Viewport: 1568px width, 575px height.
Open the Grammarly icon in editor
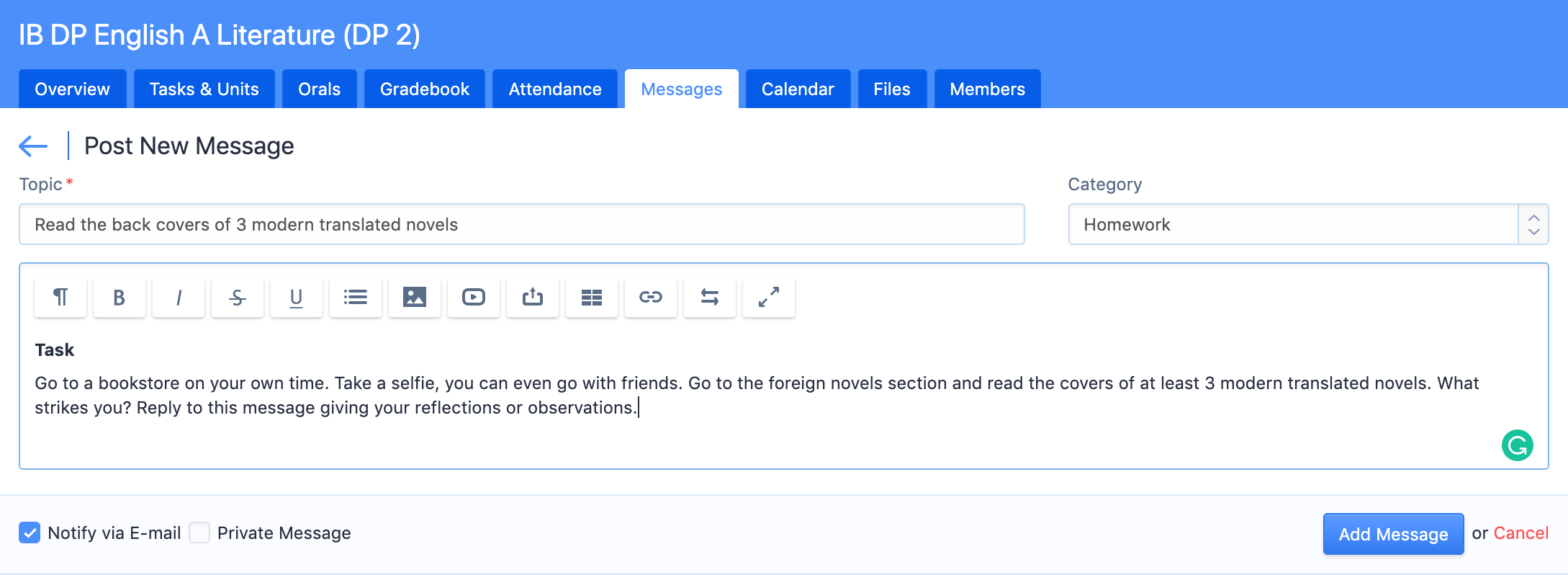(1518, 445)
